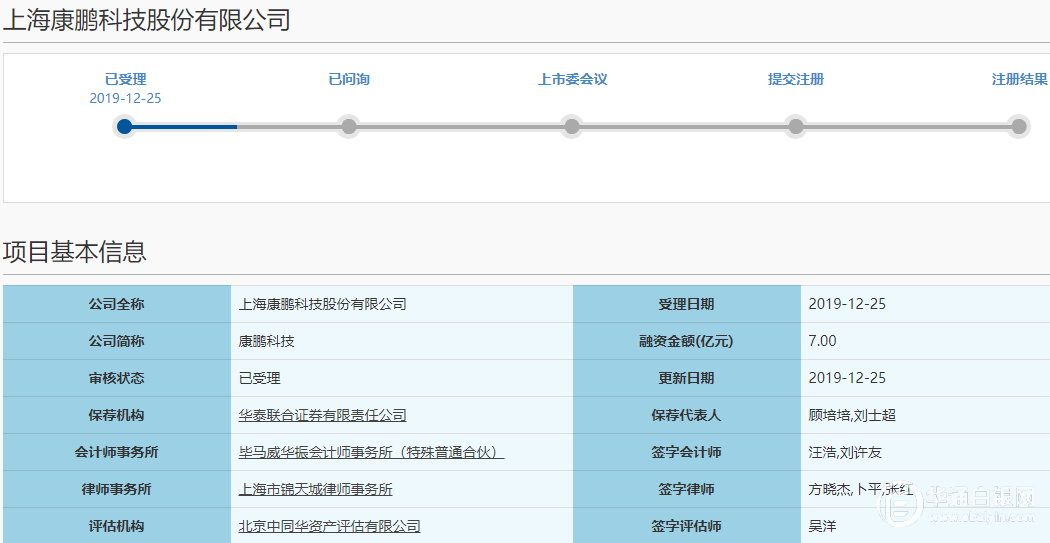Viewport: 1050px width, 543px height.
Task: Select the 上市委会议 progress dot
Action: pos(572,127)
